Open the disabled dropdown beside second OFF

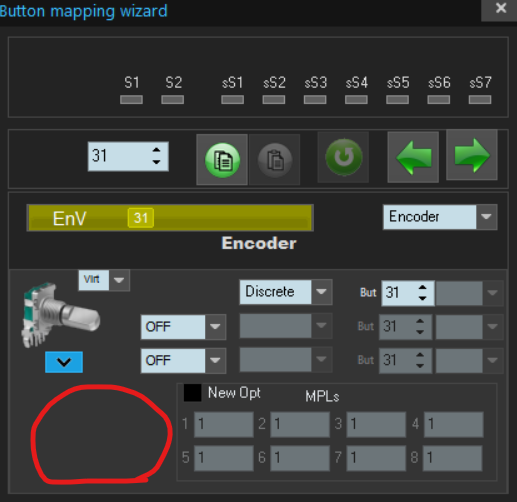(x=286, y=359)
